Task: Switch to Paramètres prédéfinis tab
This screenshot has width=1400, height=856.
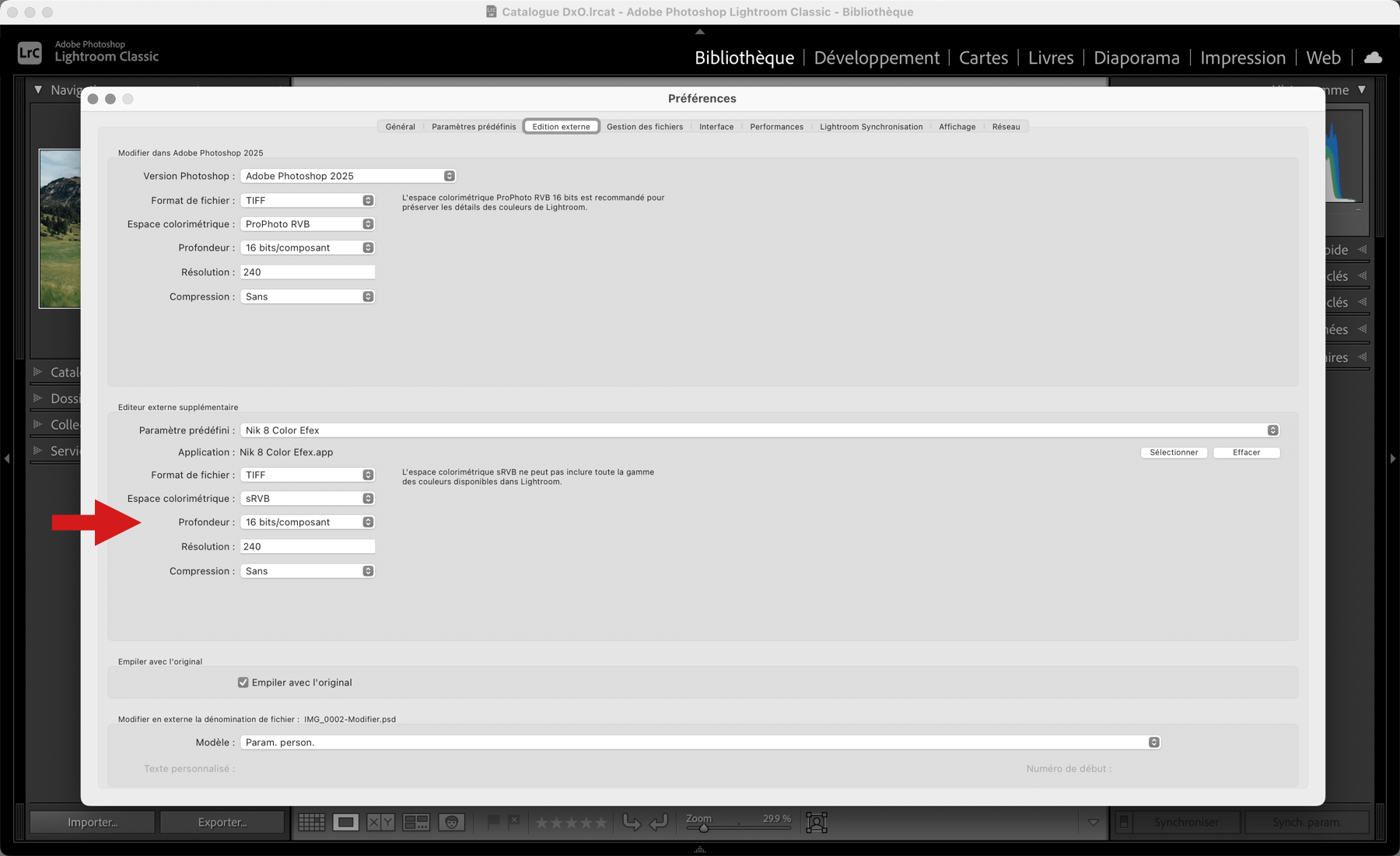Action: [x=474, y=127]
